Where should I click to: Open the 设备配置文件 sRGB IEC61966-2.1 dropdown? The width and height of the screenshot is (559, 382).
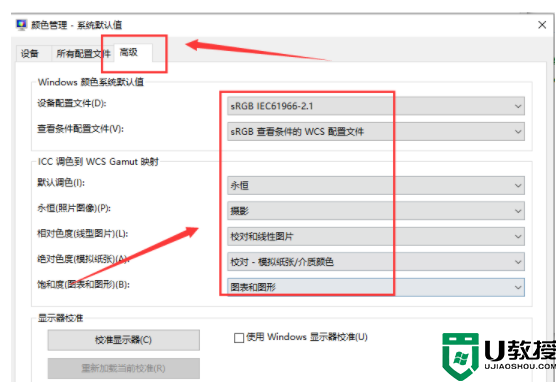tap(376, 106)
